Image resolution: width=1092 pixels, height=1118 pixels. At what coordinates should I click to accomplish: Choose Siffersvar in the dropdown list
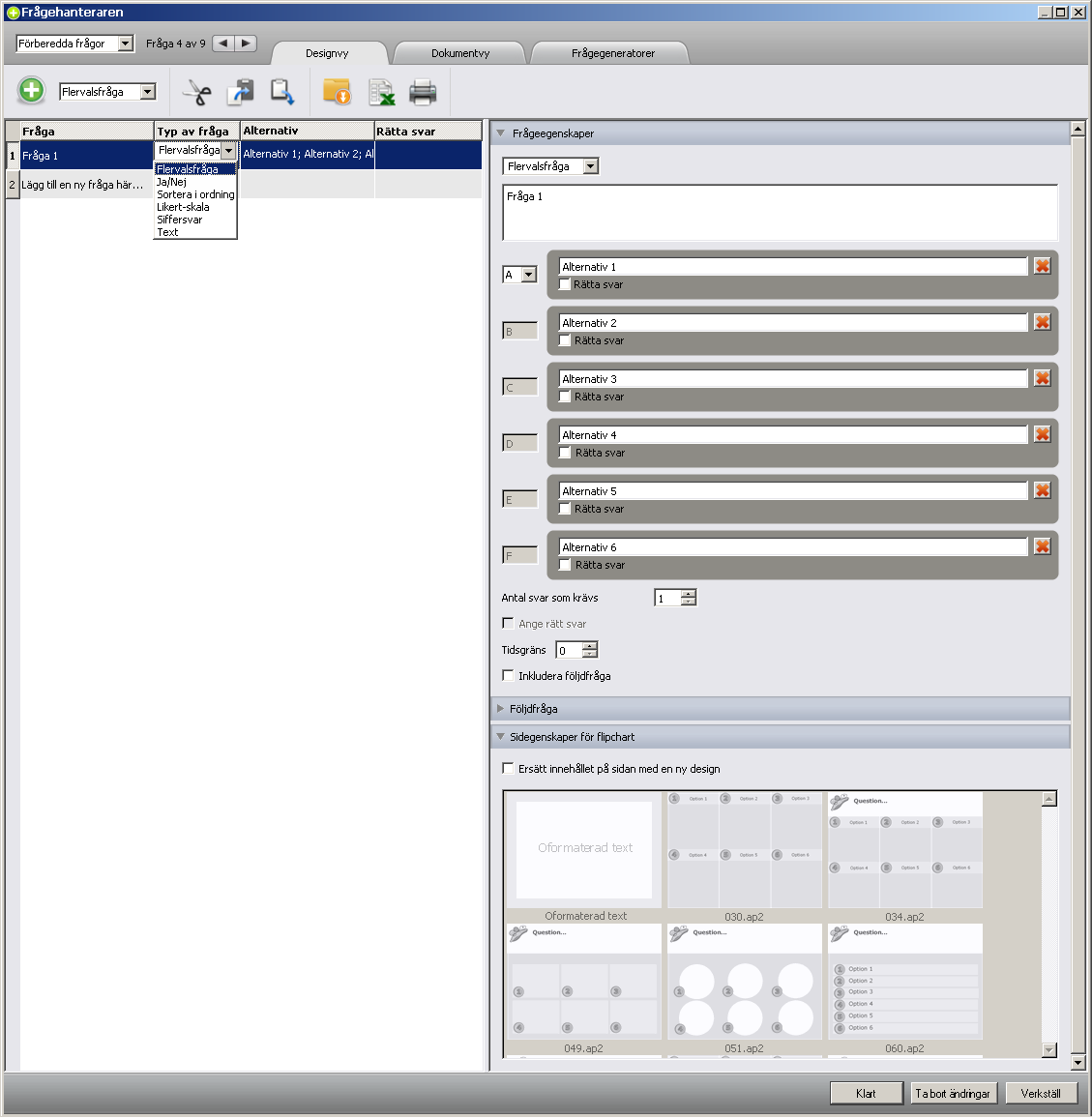tap(194, 220)
